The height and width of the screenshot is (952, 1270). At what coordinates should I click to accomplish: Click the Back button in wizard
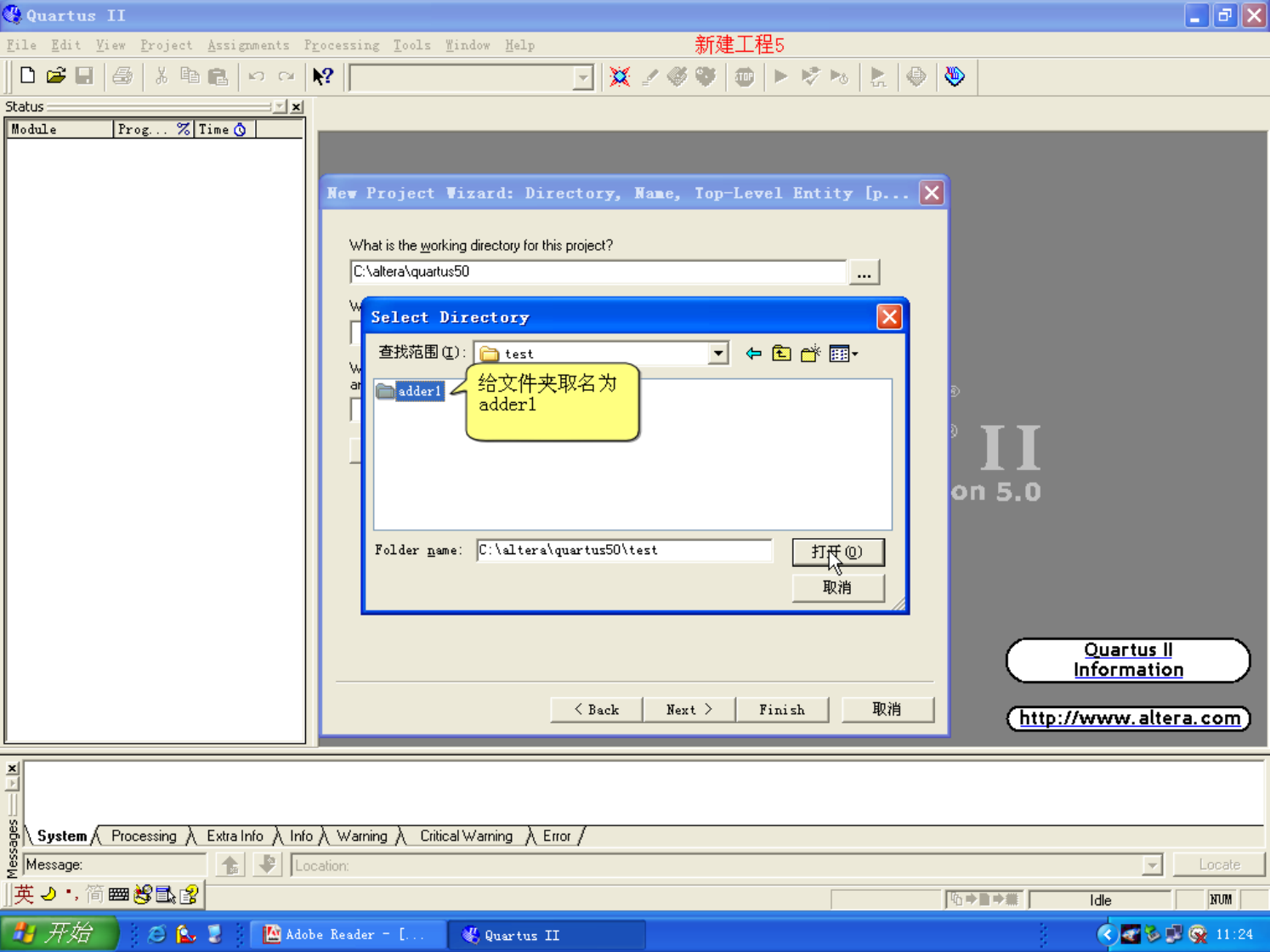click(597, 710)
